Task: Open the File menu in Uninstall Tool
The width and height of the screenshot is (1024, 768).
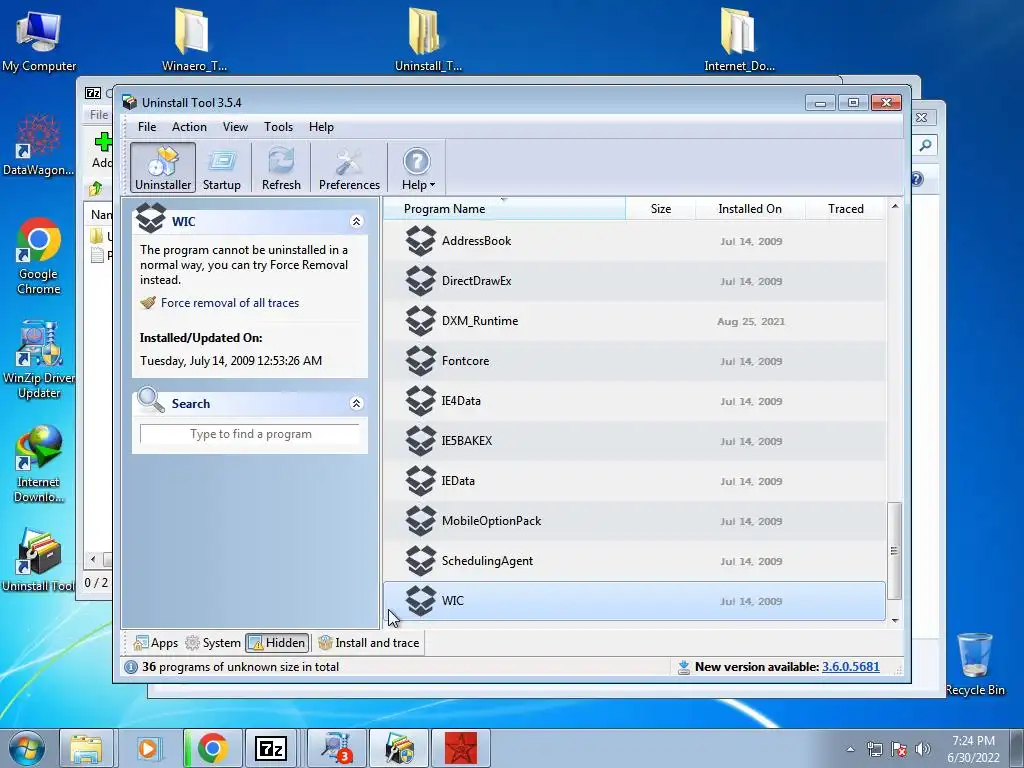Action: (147, 127)
